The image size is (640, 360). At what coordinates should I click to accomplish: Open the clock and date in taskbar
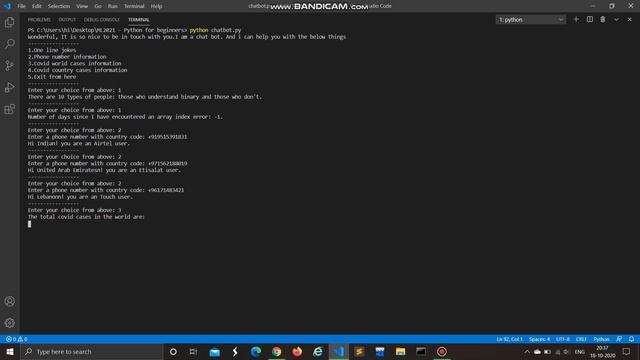click(x=602, y=351)
